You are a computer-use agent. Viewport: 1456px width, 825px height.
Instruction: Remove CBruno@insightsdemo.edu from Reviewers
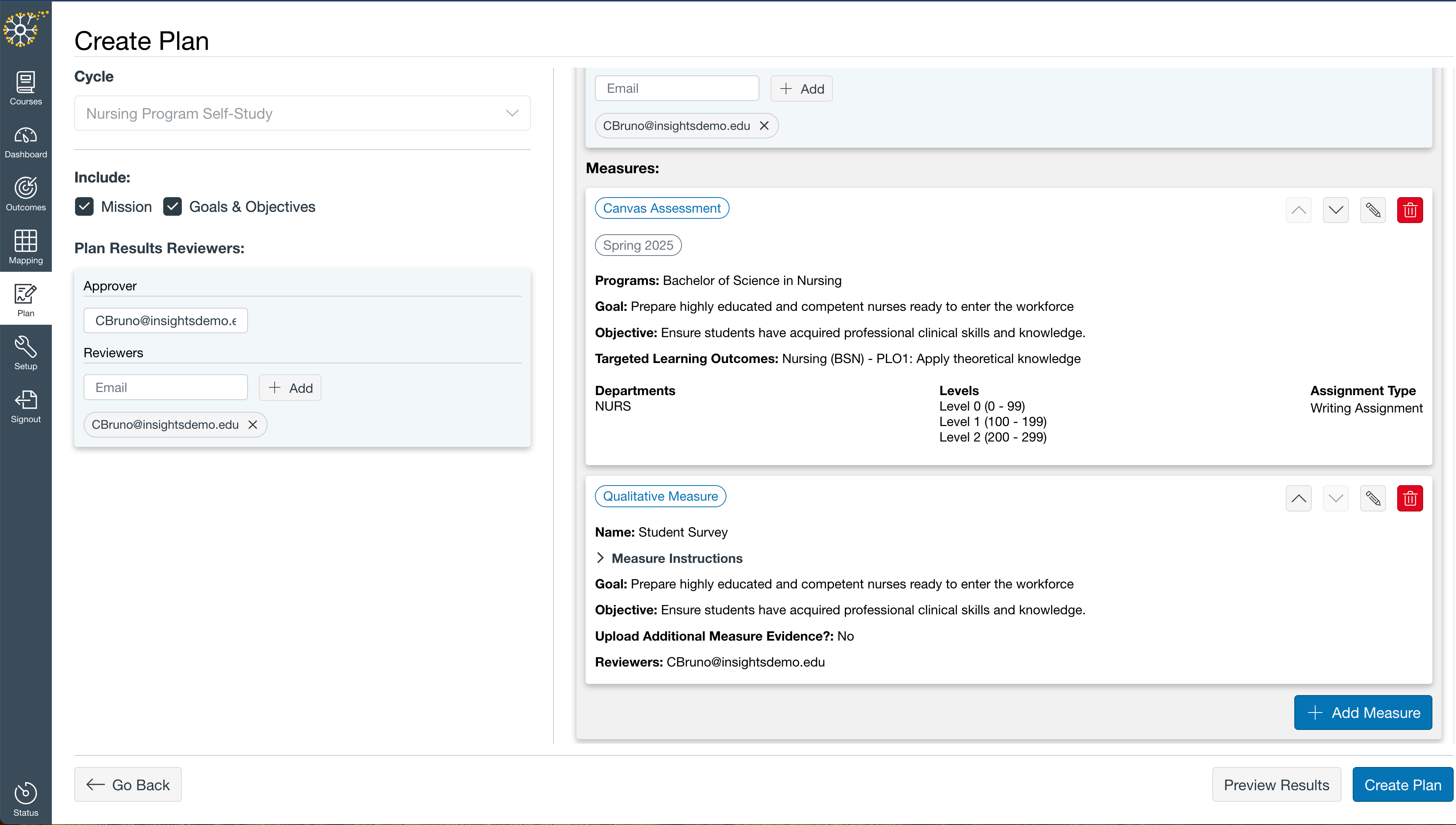point(253,424)
